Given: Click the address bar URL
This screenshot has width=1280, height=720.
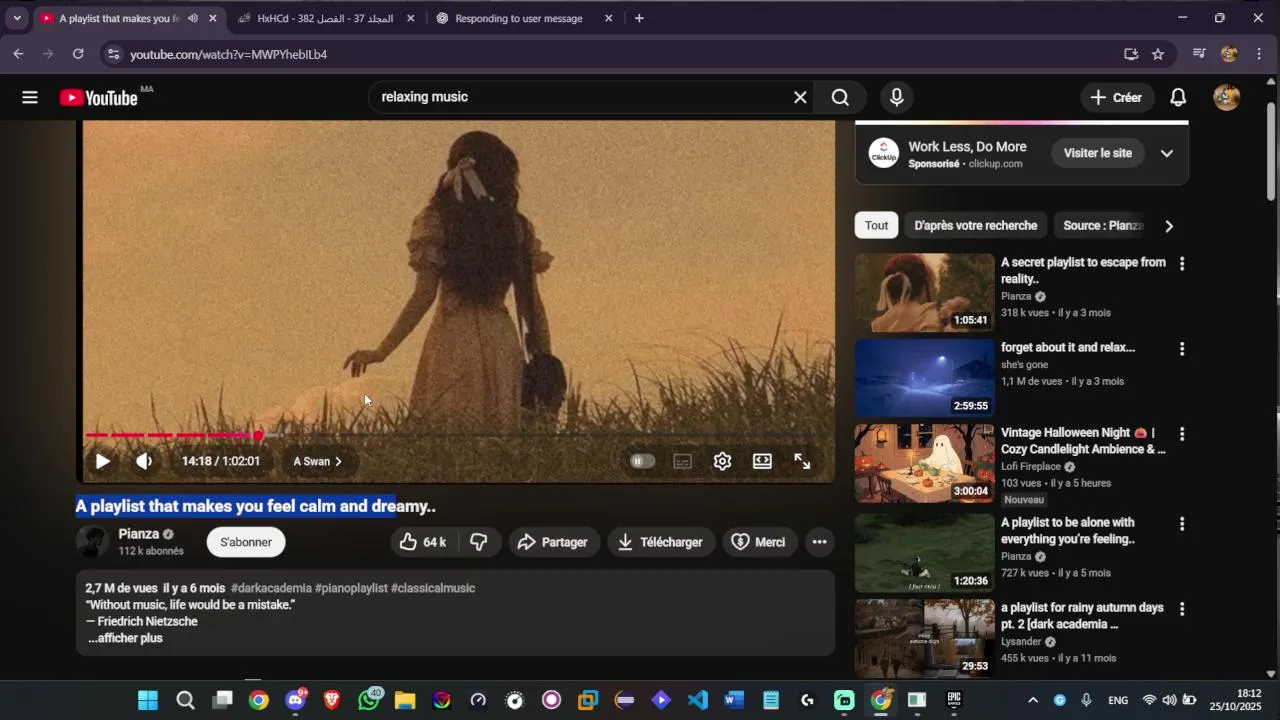Looking at the screenshot, I should point(228,54).
